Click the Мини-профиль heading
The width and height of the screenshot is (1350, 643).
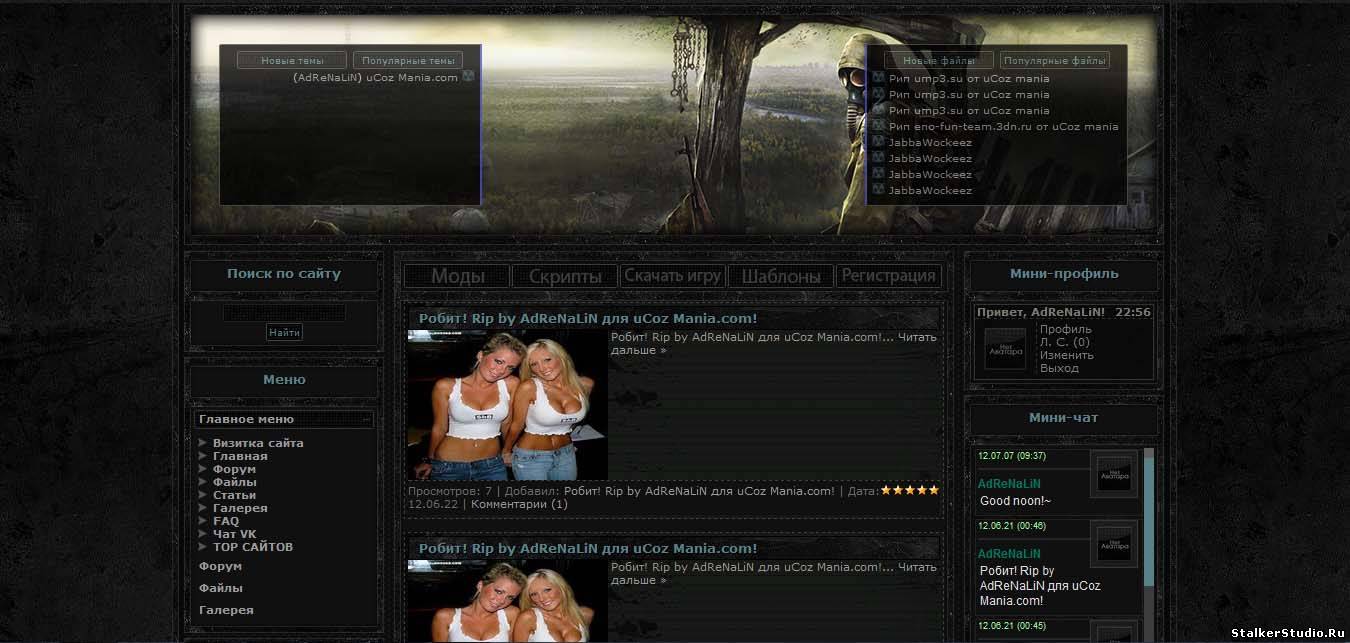pos(1064,274)
